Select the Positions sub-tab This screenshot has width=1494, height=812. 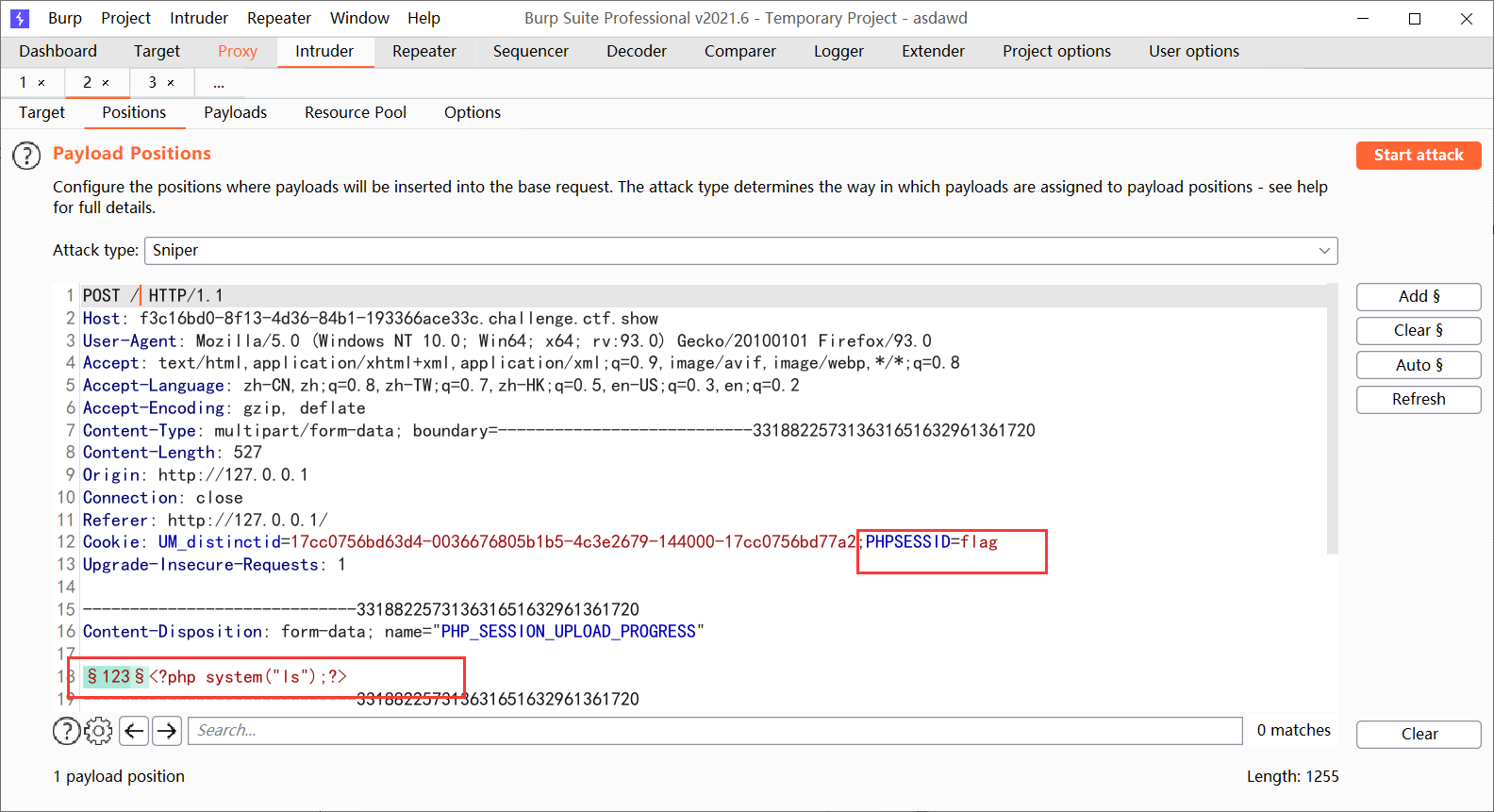(x=134, y=112)
